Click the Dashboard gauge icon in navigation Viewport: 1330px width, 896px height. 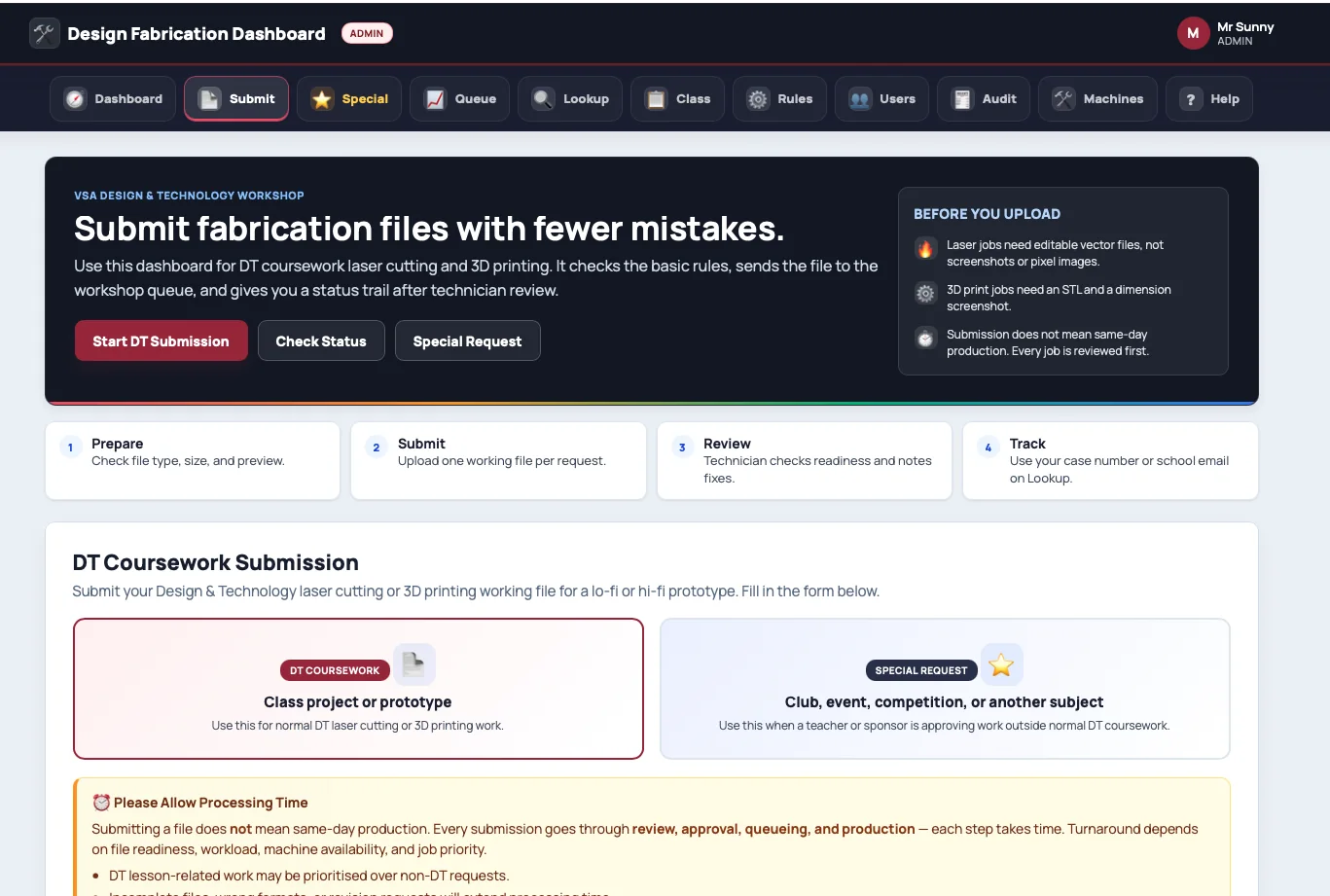(x=75, y=99)
